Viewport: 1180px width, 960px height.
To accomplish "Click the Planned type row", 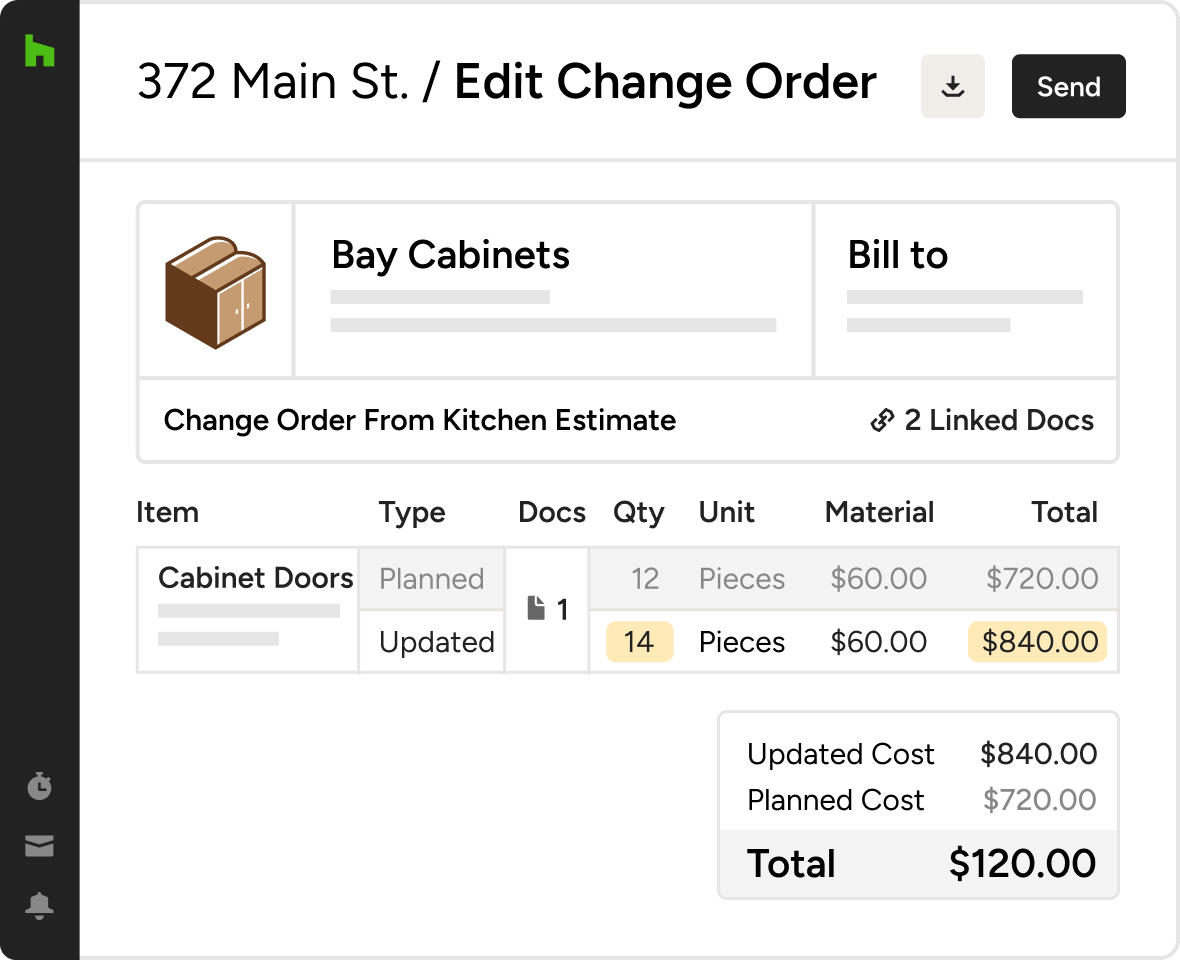I will (432, 579).
